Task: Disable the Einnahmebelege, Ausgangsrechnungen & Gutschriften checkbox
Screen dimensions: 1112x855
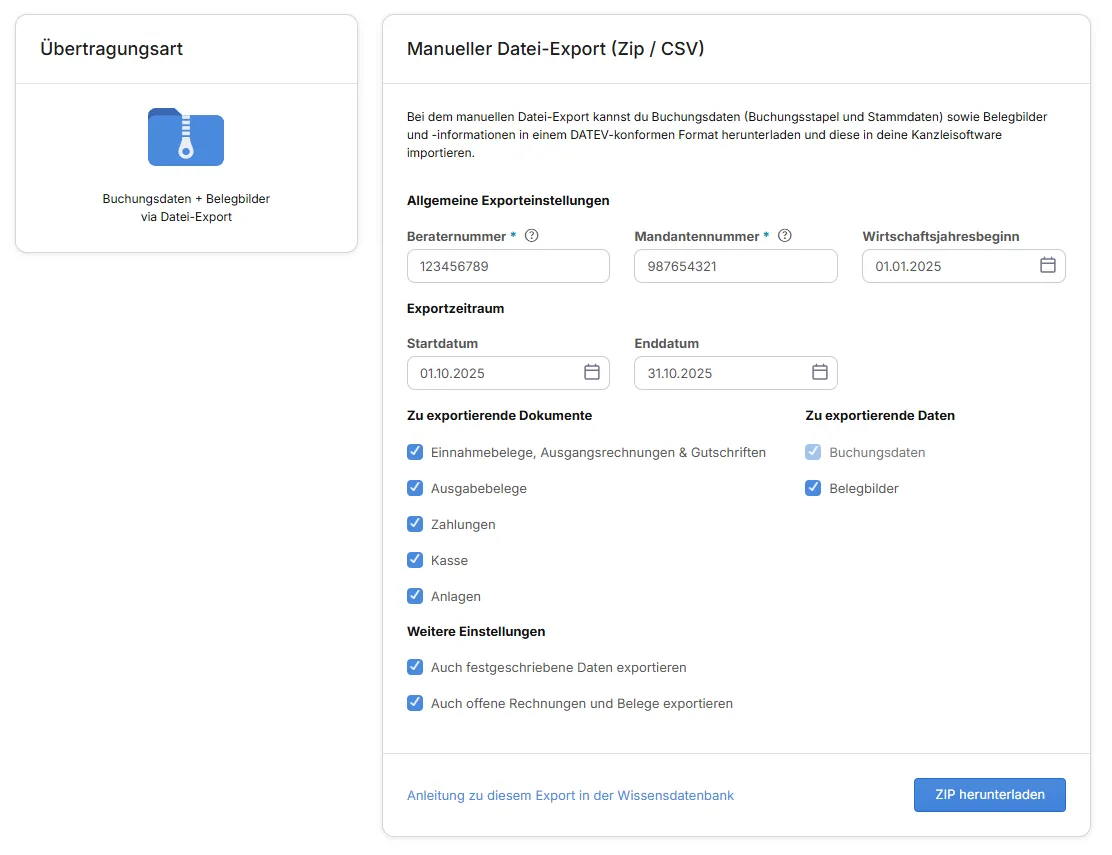Action: (415, 452)
